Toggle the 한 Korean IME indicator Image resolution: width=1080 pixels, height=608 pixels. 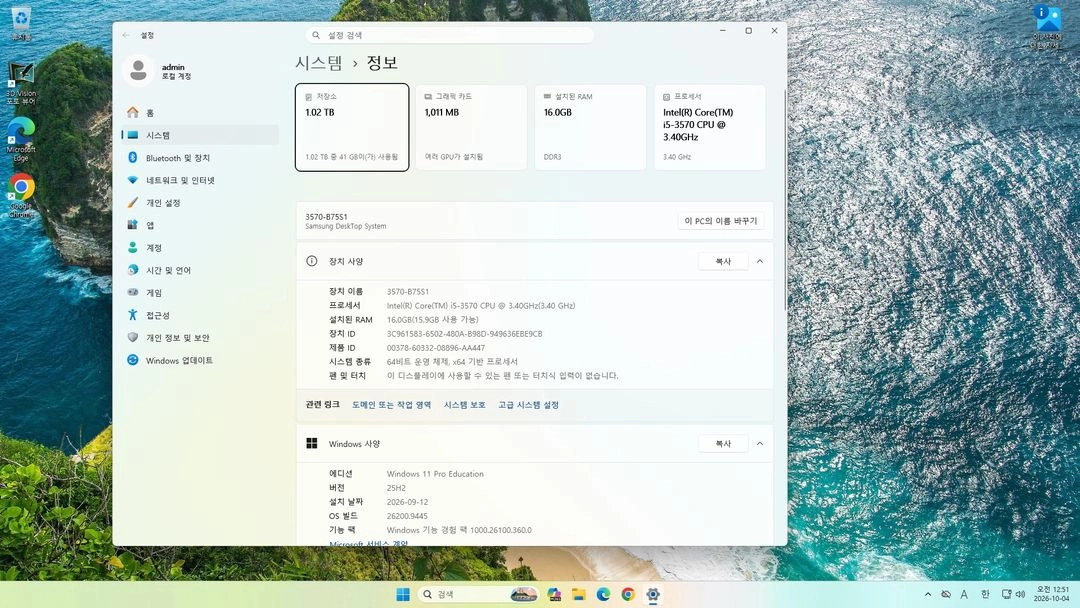(x=985, y=594)
